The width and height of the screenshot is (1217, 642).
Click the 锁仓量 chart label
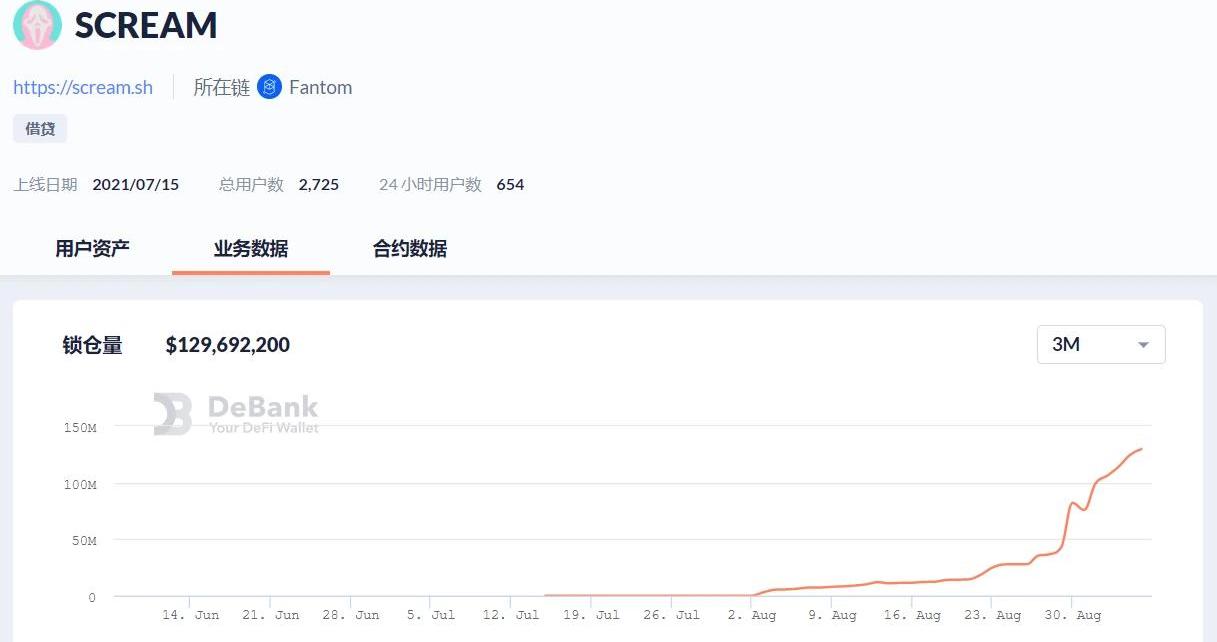(92, 345)
